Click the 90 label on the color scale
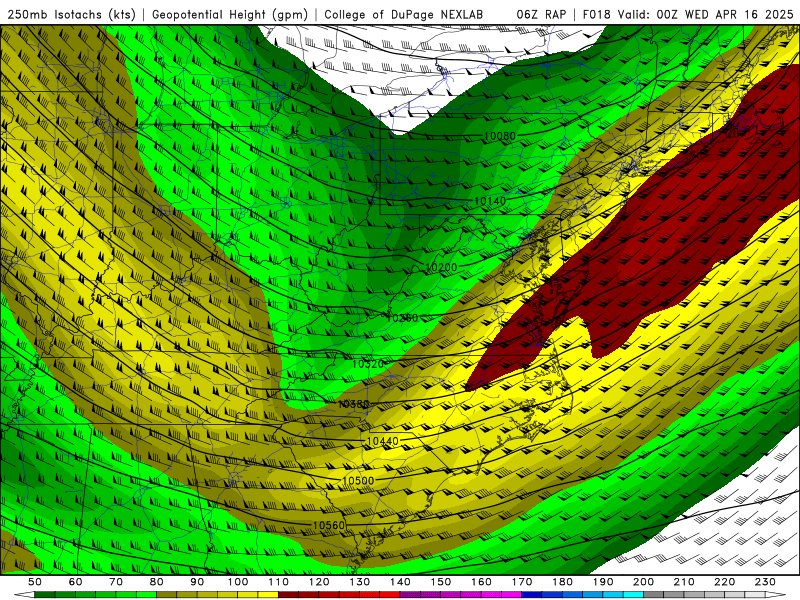The height and width of the screenshot is (600, 800). pyautogui.click(x=197, y=582)
